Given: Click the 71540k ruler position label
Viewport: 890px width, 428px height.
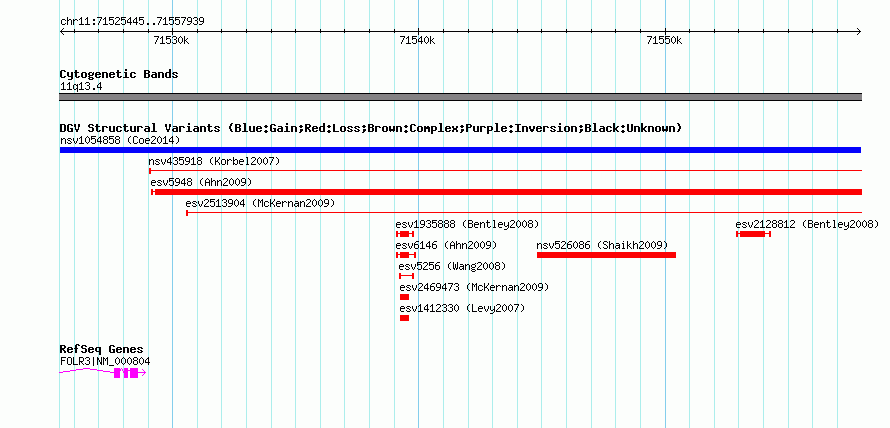Looking at the screenshot, I should [x=417, y=40].
